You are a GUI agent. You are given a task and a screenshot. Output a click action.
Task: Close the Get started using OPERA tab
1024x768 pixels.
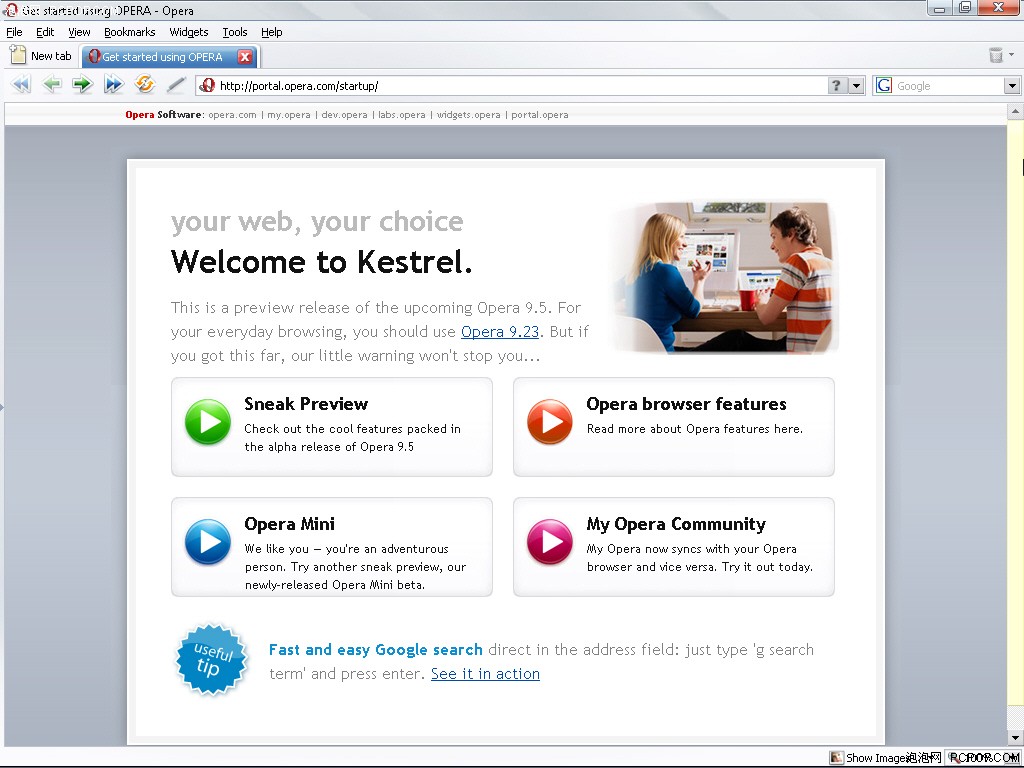click(x=245, y=57)
